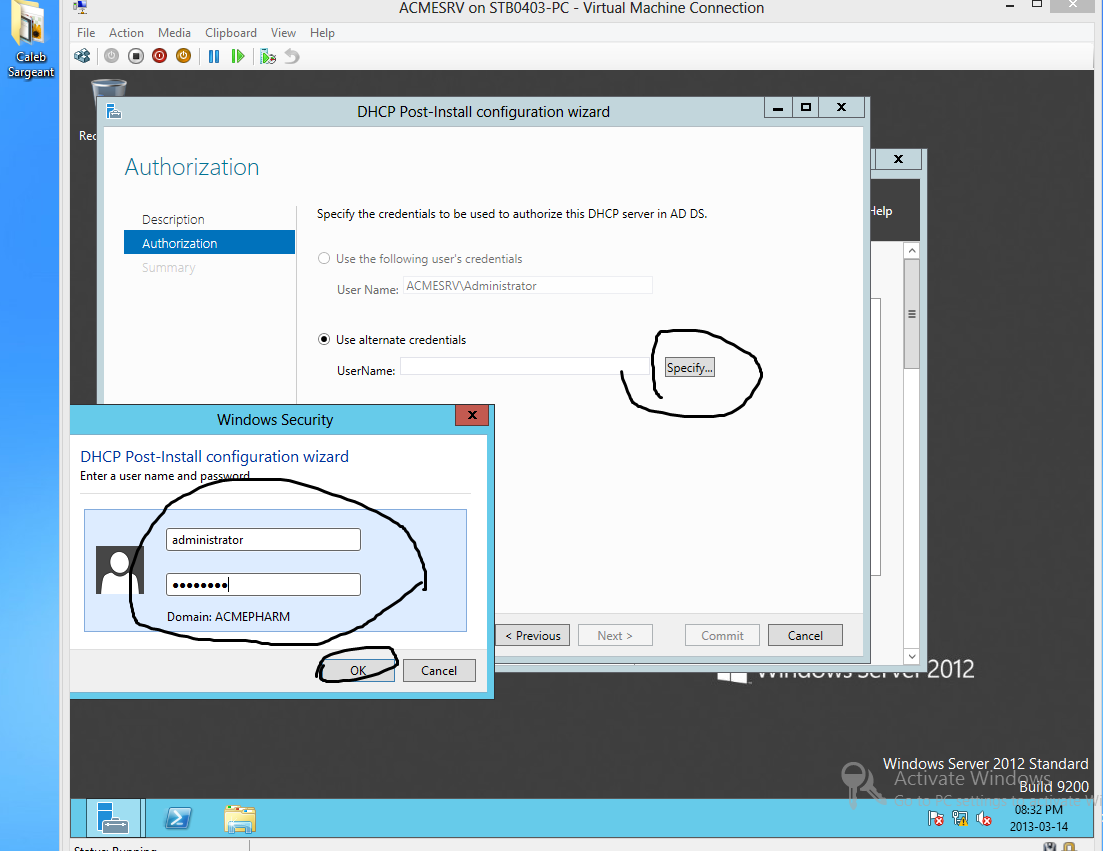Open the View menu
Screen dimensions: 1103x851
coord(283,32)
